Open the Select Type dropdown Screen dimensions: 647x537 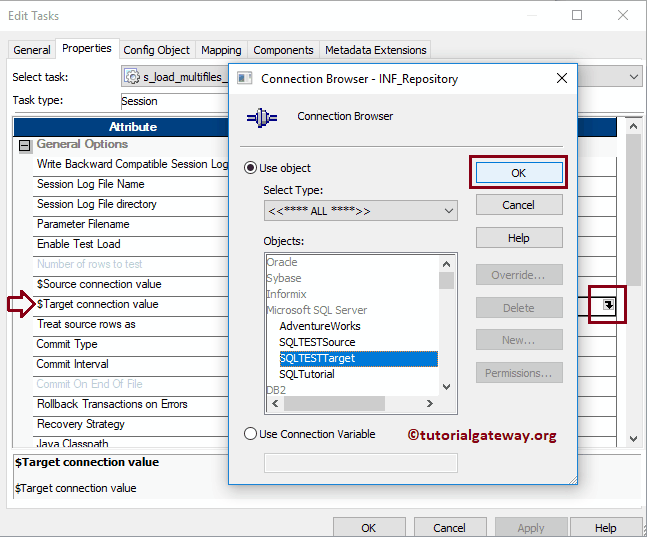click(361, 211)
